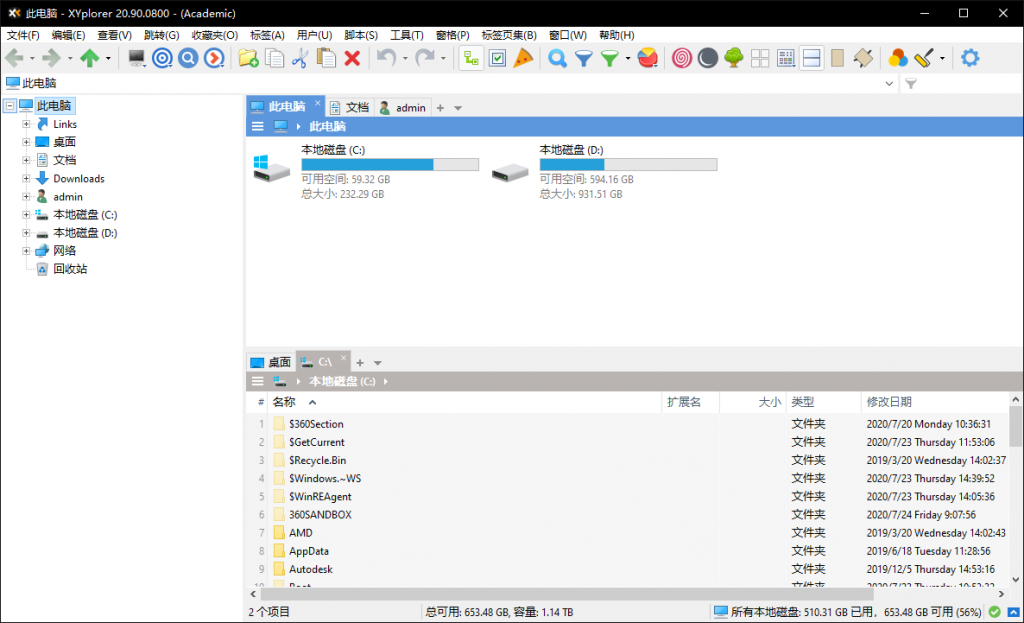
Task: Expand the 网络 tree node
Action: pos(26,251)
